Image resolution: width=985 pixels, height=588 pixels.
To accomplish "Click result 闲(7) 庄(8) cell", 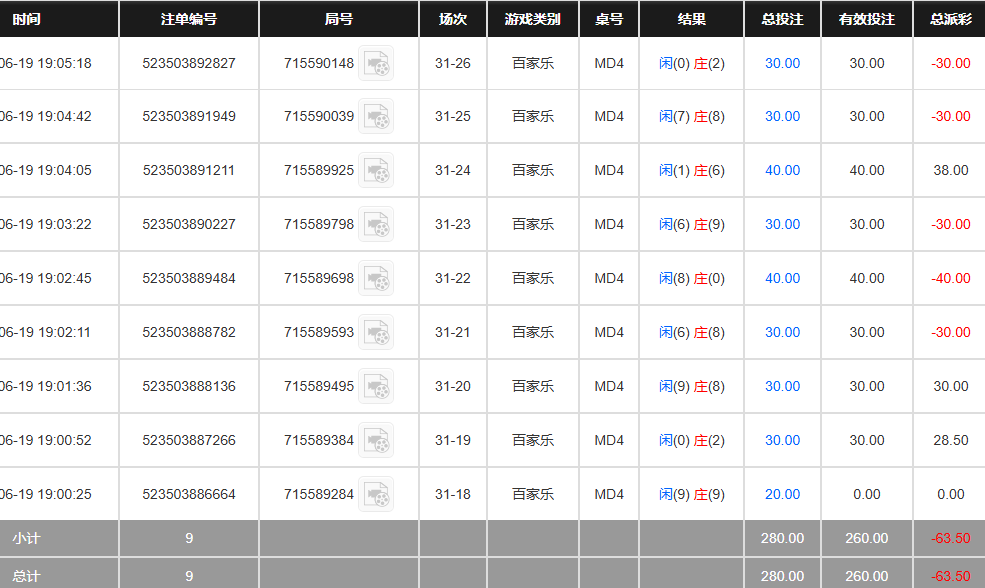I will 692,116.
